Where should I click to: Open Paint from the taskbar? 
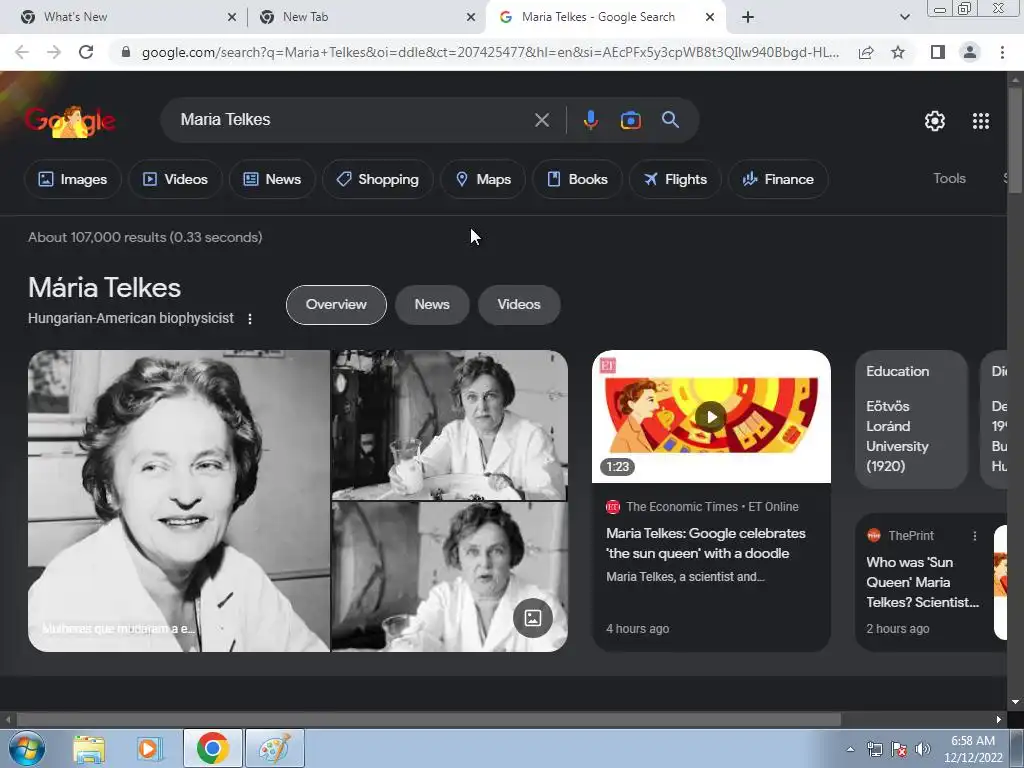pos(275,748)
